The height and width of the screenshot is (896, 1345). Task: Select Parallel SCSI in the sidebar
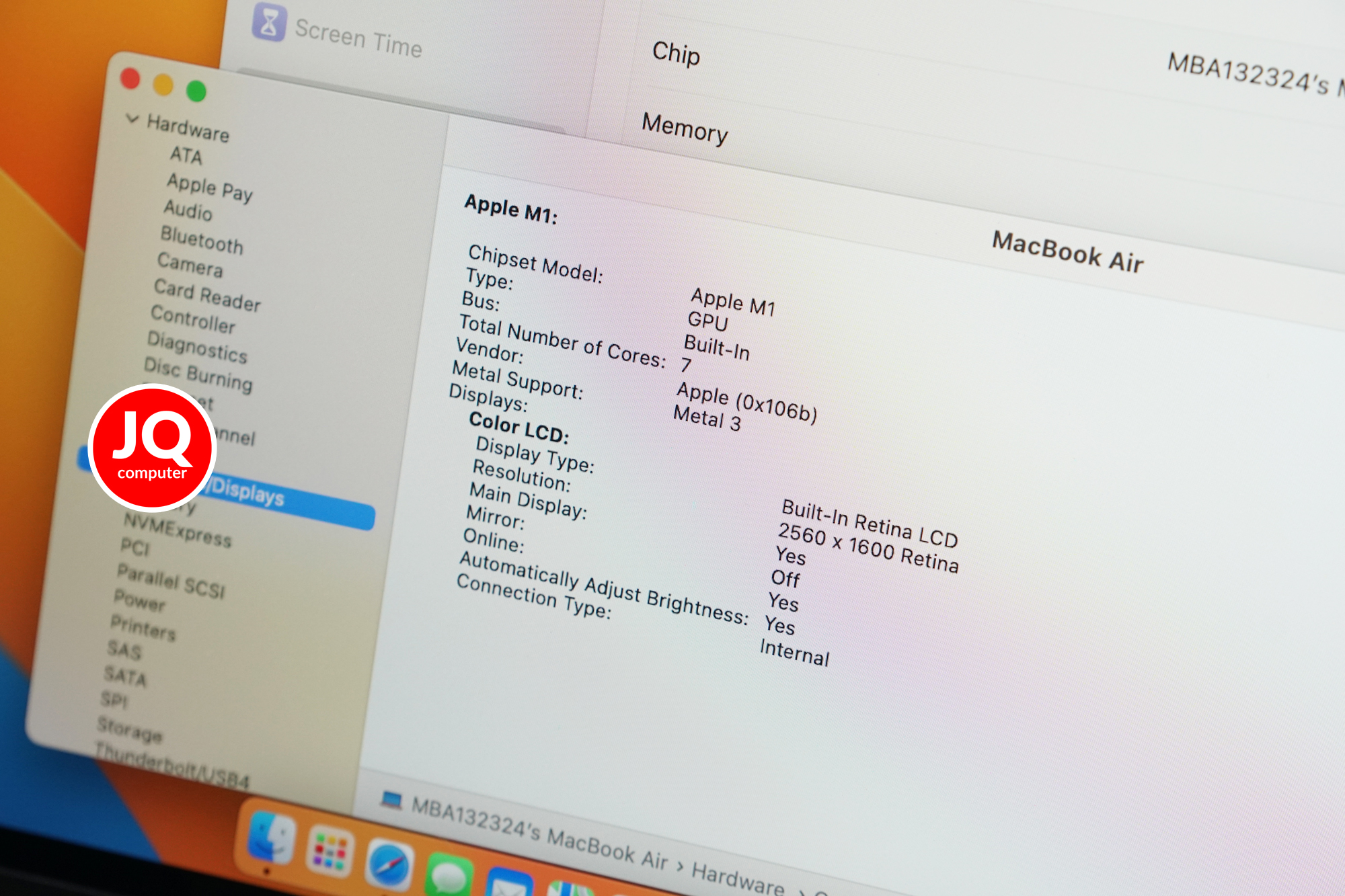pos(171,582)
